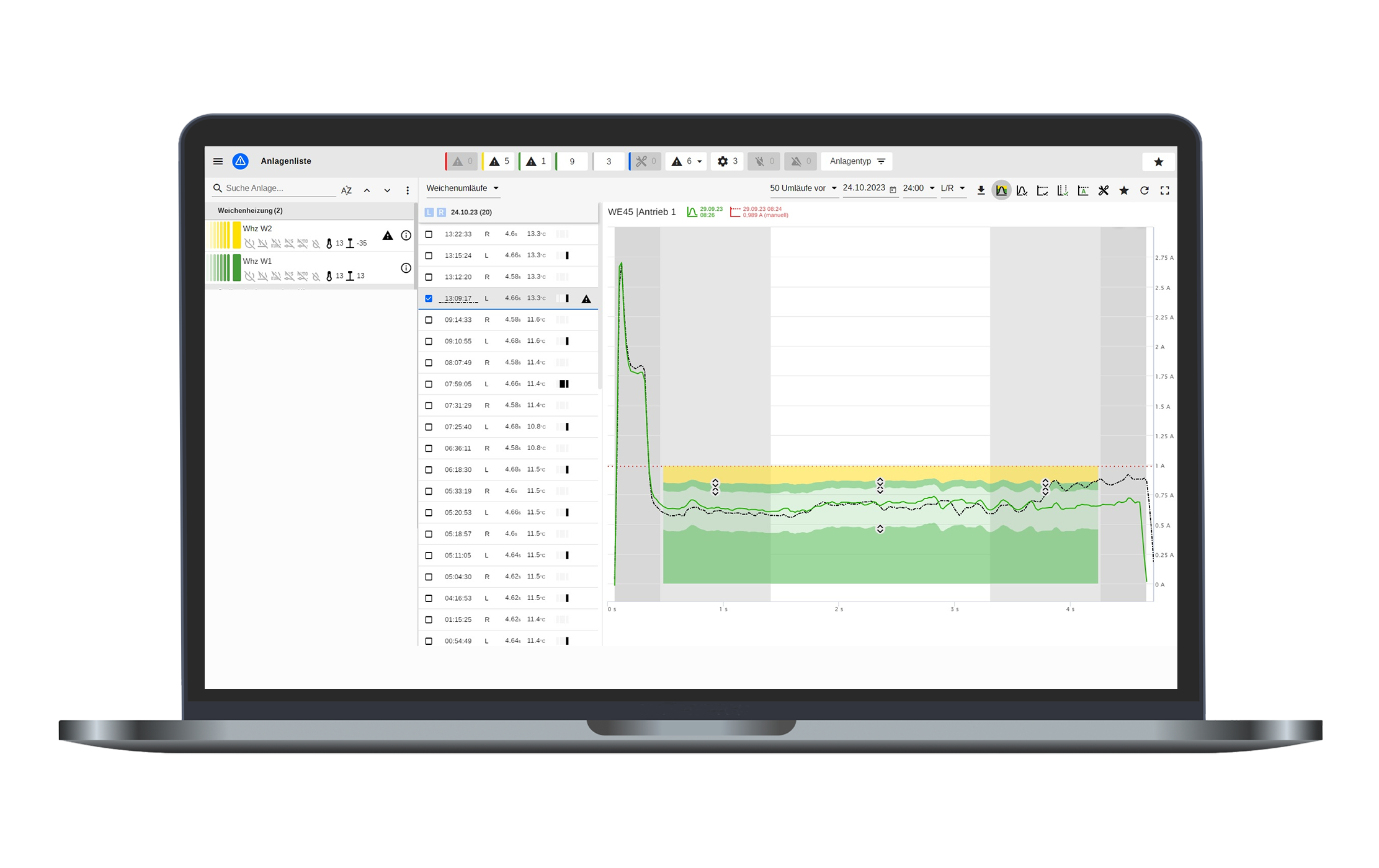Uncheck the selected 13:09:17 switch run
1379x868 pixels.
point(428,298)
